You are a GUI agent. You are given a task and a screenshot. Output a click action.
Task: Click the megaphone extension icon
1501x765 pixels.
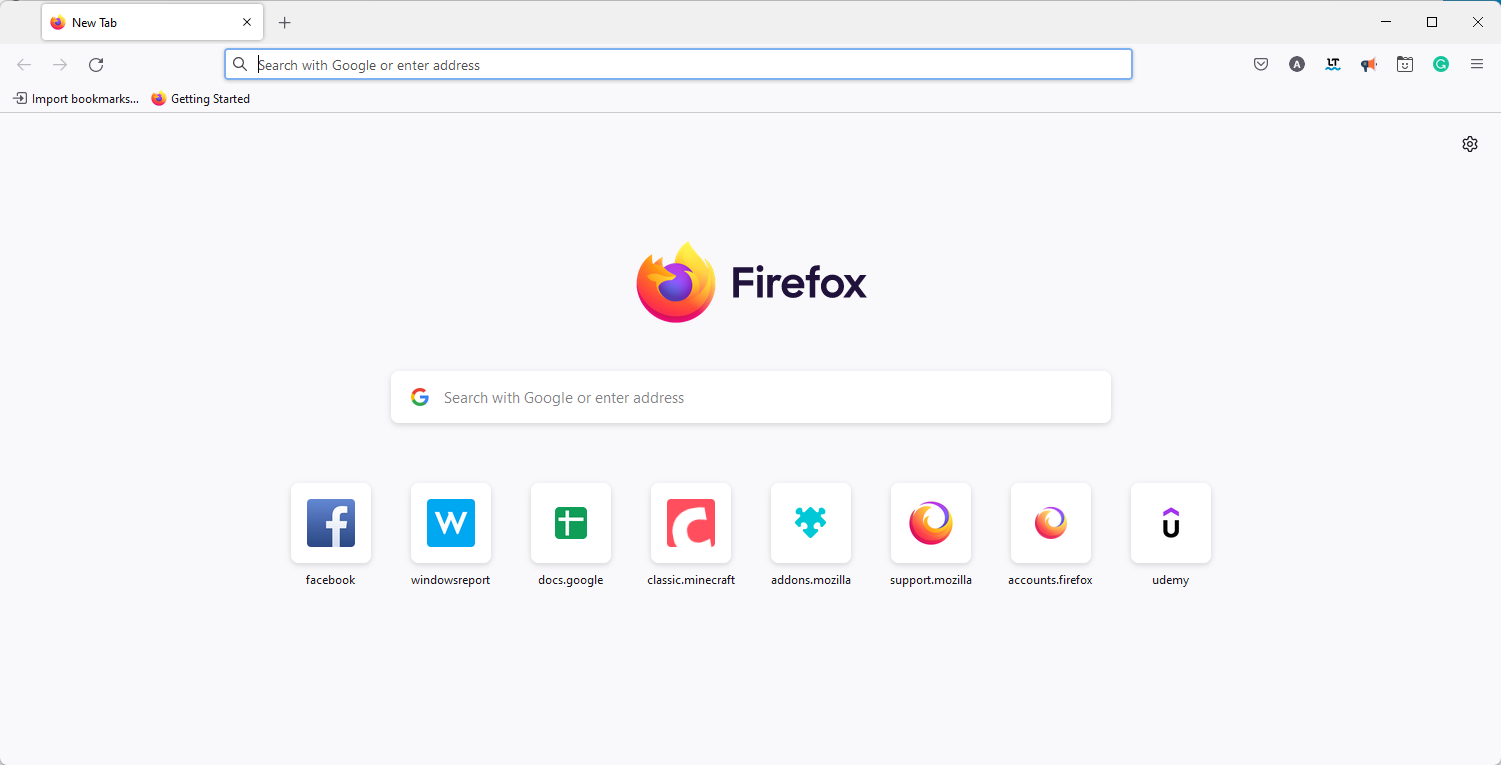click(1369, 64)
